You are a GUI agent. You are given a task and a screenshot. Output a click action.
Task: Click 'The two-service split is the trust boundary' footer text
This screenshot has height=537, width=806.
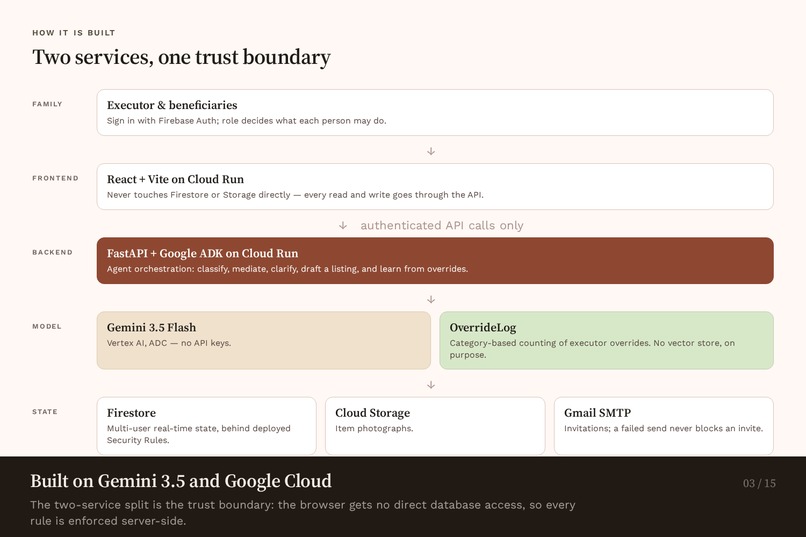click(302, 513)
